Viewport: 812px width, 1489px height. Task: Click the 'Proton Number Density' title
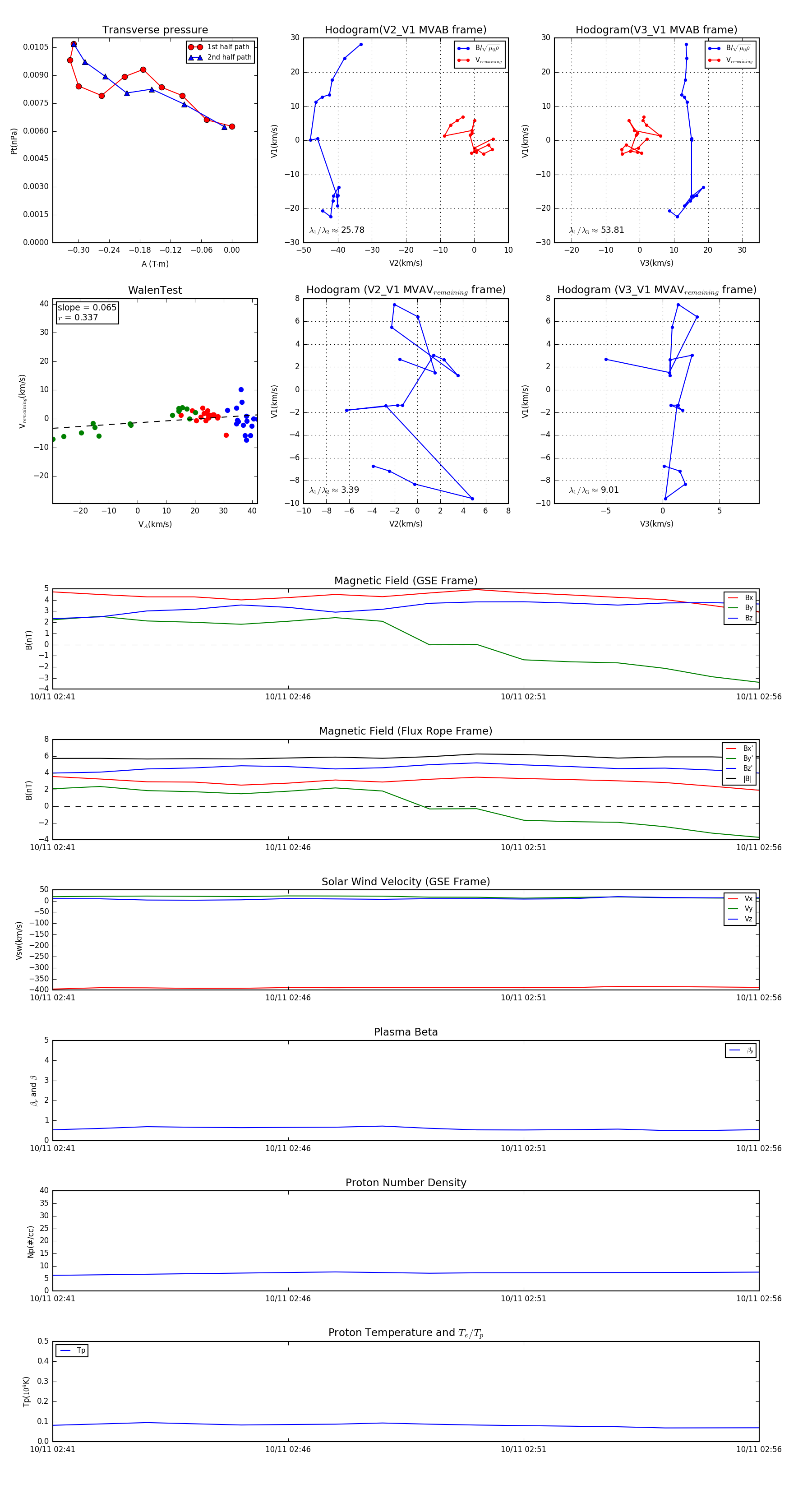[406, 1183]
